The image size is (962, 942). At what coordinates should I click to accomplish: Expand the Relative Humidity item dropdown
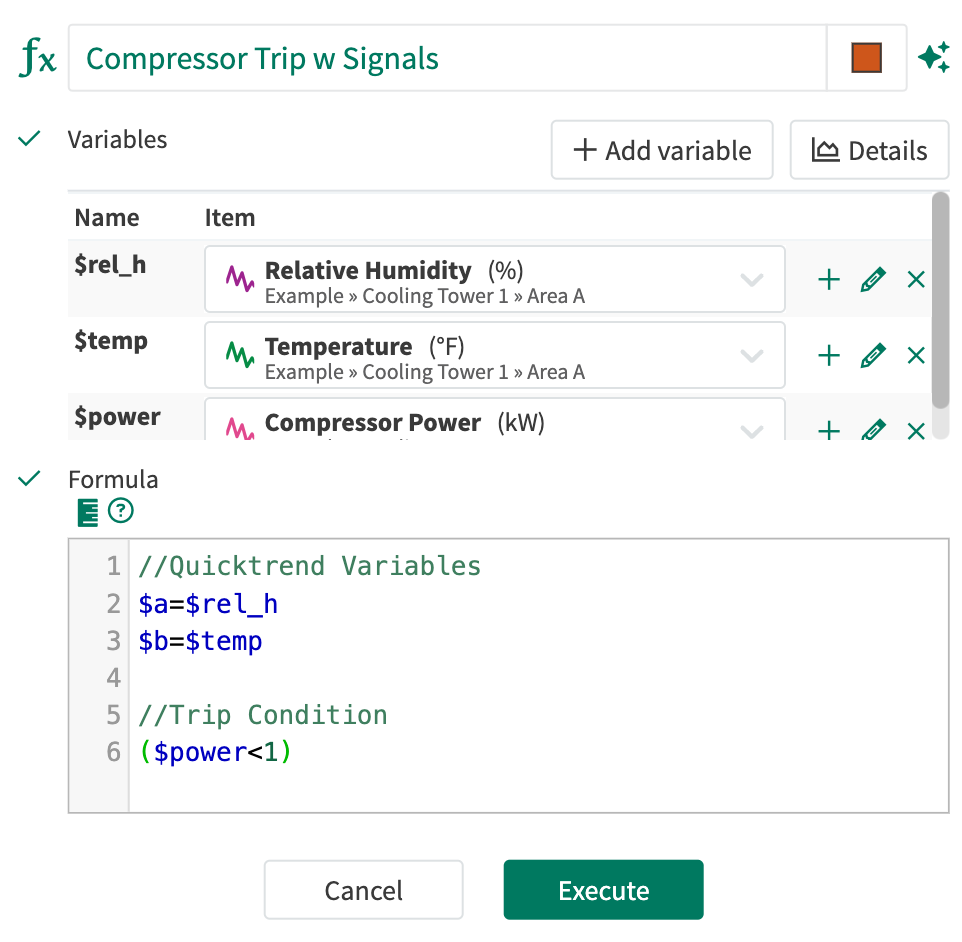[x=752, y=280]
